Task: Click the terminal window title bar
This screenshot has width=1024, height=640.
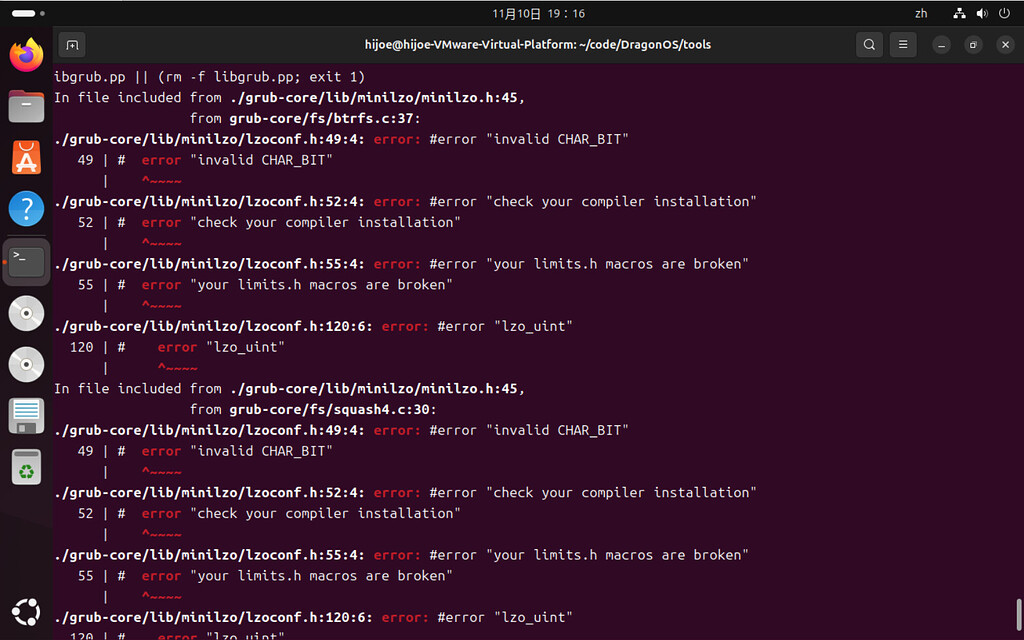Action: [537, 44]
